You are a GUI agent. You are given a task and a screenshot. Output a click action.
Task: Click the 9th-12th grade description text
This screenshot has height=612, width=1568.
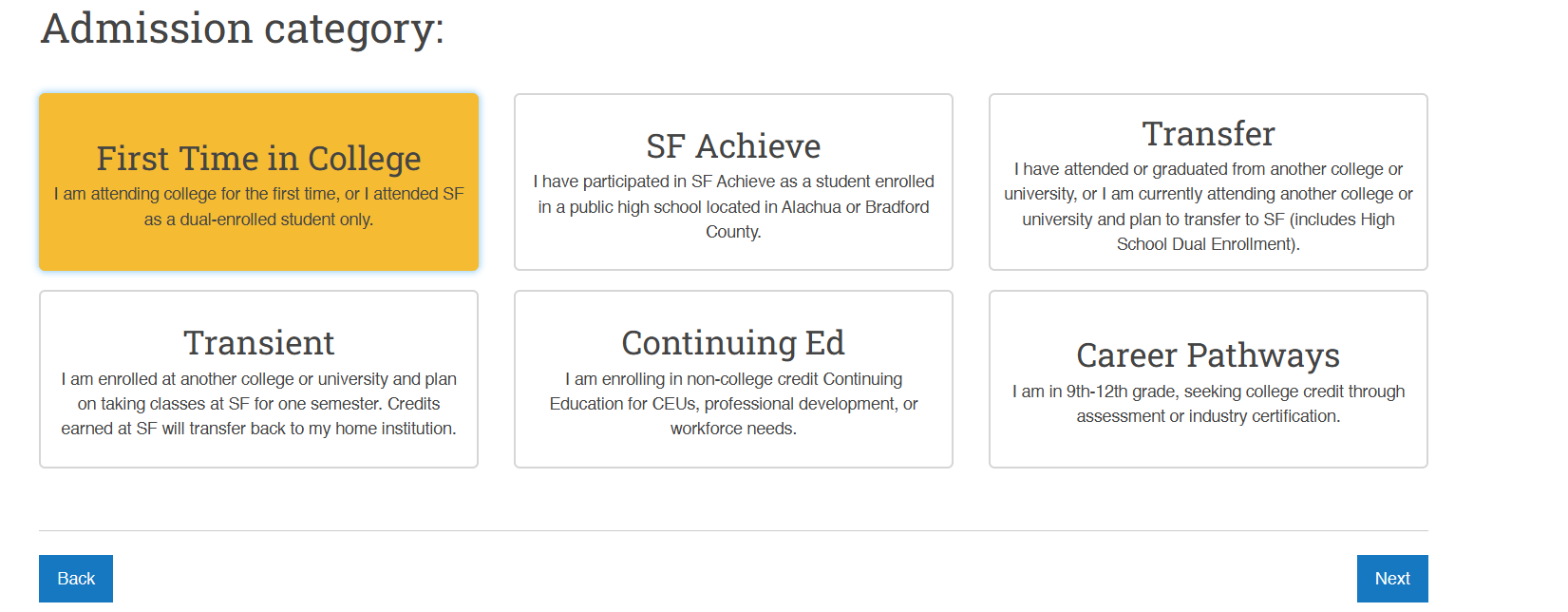1208,404
